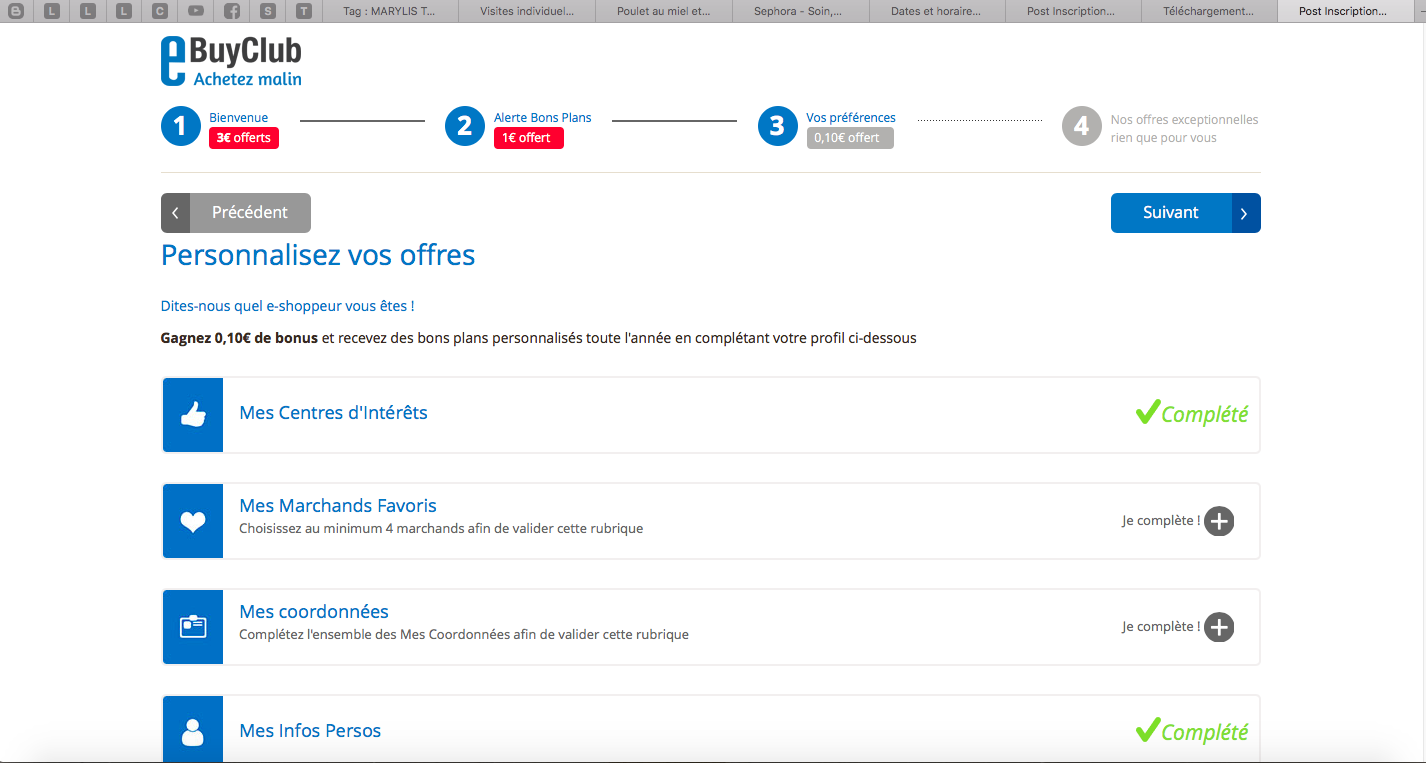Open the Vos préférences step link
The image size is (1426, 763).
pos(851,117)
